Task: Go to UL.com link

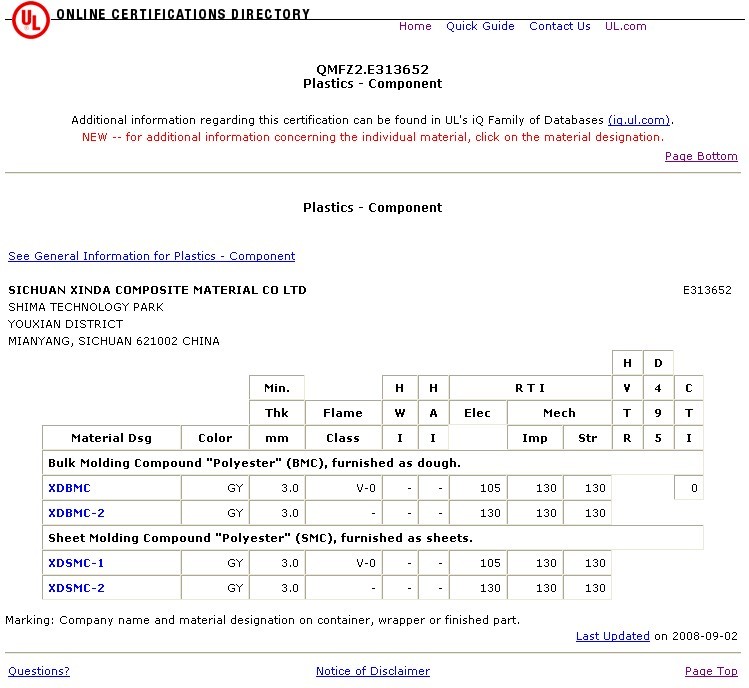Action: pyautogui.click(x=625, y=26)
